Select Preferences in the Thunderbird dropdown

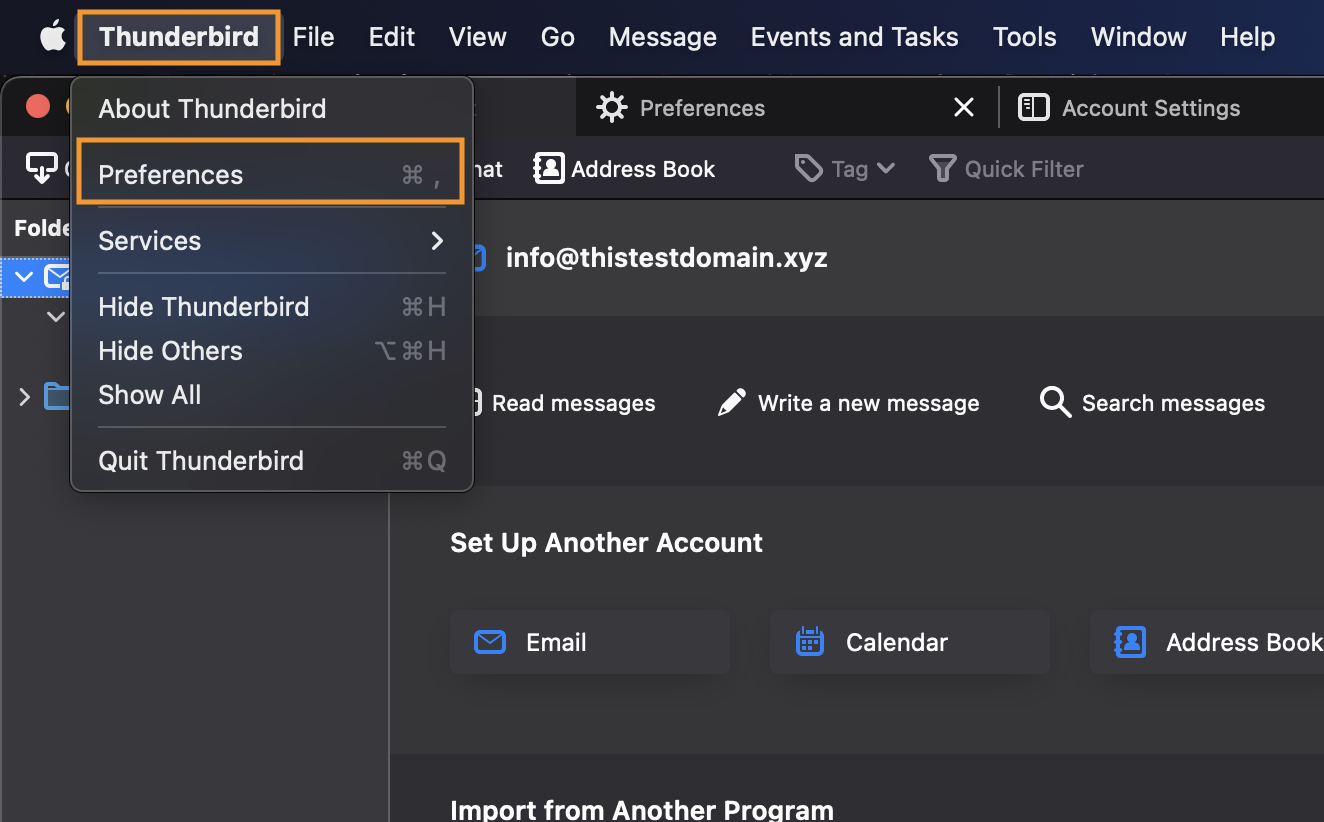pyautogui.click(x=271, y=174)
